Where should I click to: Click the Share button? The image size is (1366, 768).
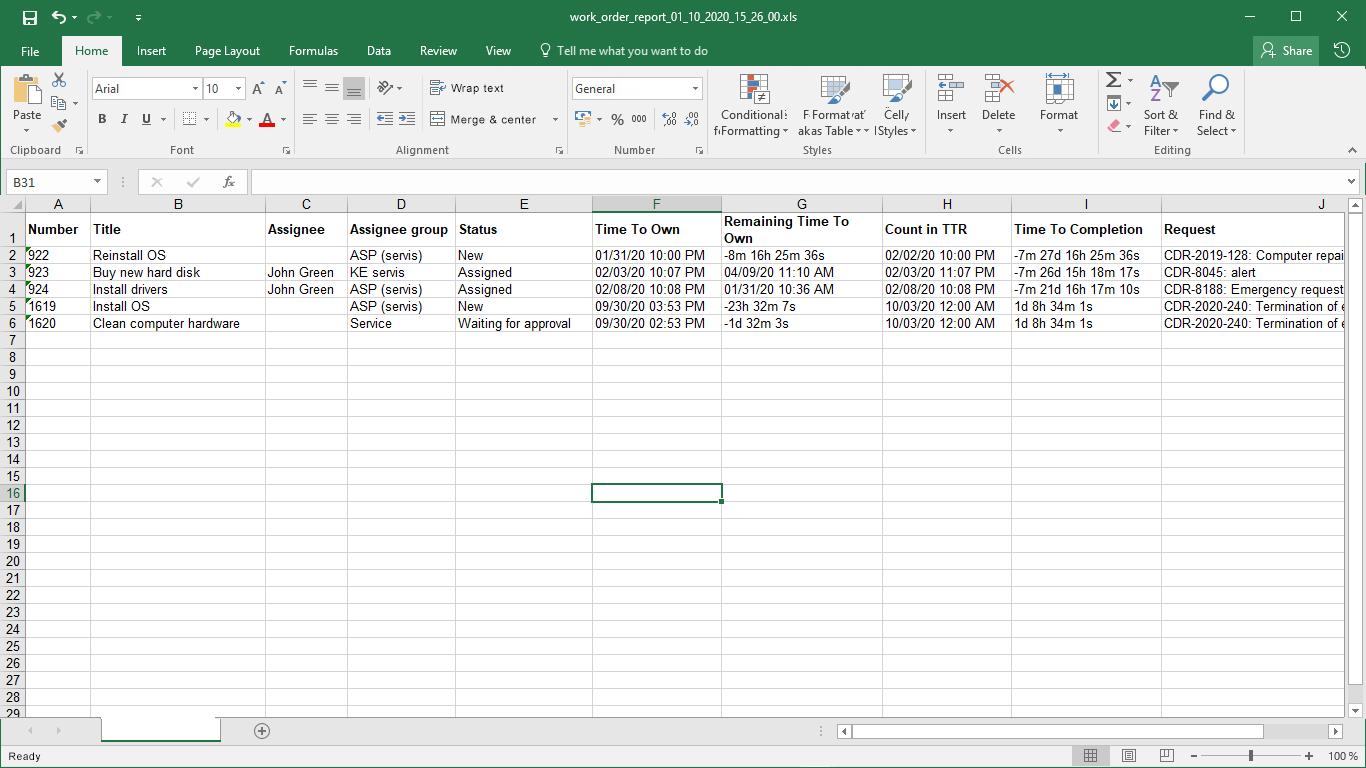click(x=1286, y=50)
